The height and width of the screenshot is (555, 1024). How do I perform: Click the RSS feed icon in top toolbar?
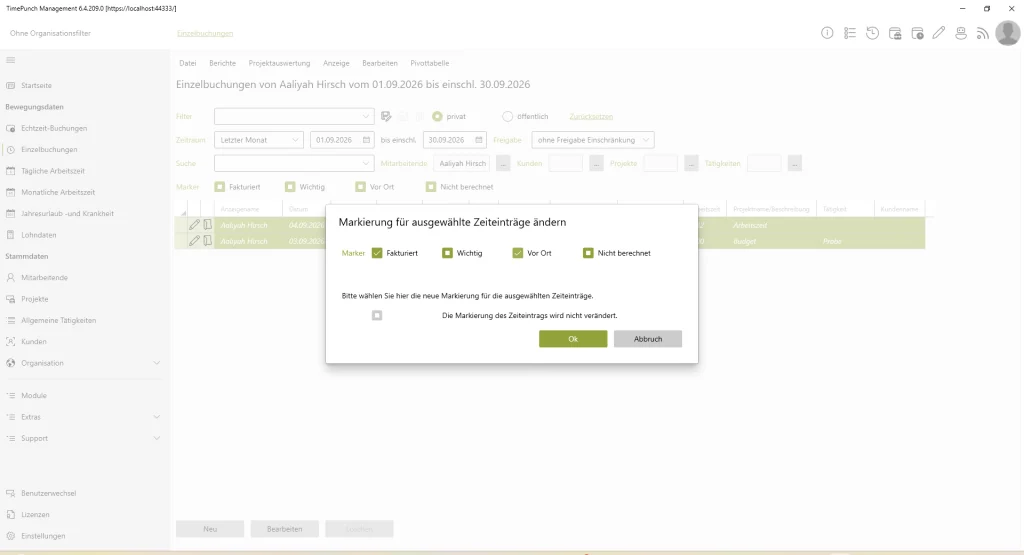pos(982,33)
